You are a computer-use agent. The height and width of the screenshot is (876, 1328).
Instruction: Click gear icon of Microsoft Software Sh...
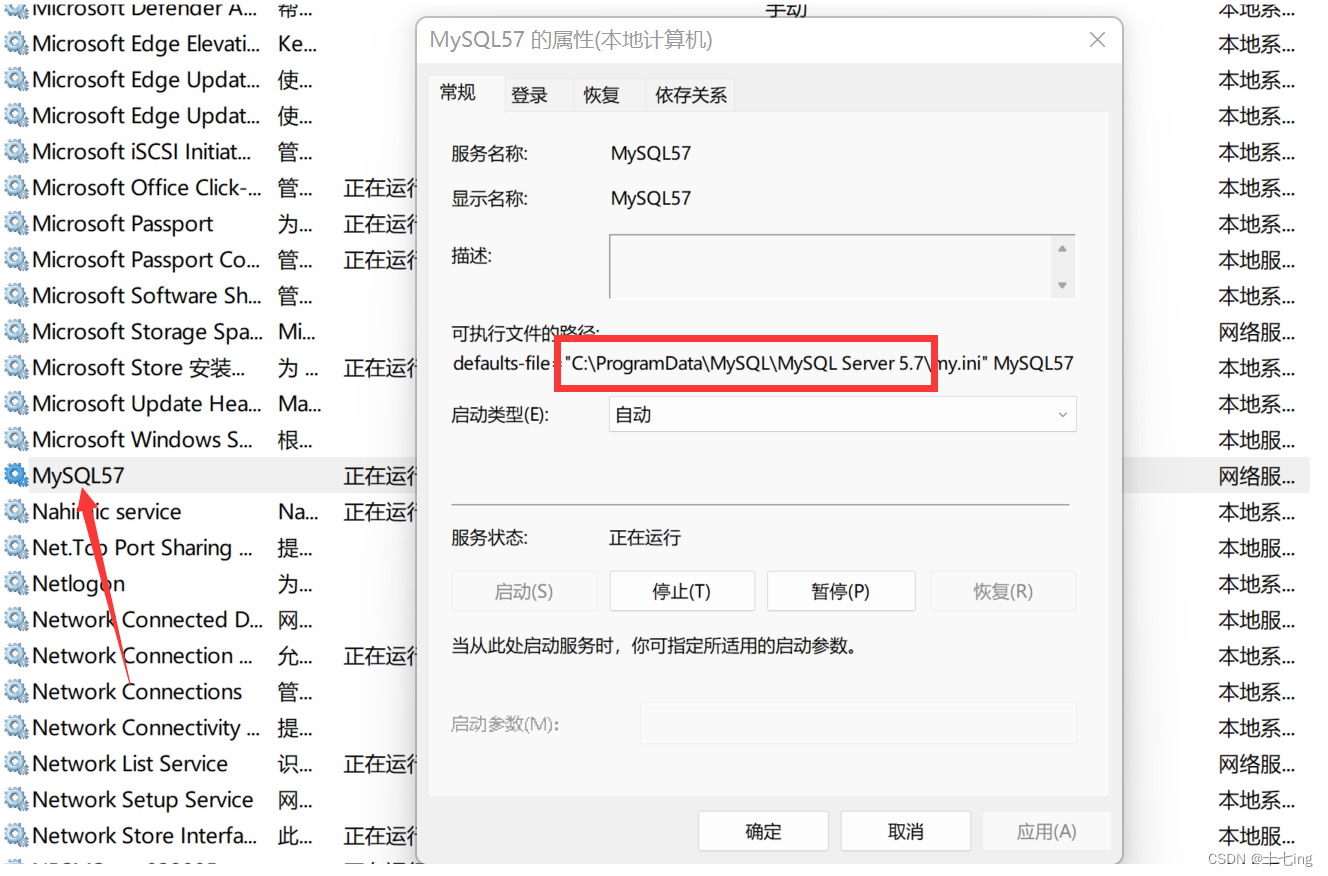[16, 296]
